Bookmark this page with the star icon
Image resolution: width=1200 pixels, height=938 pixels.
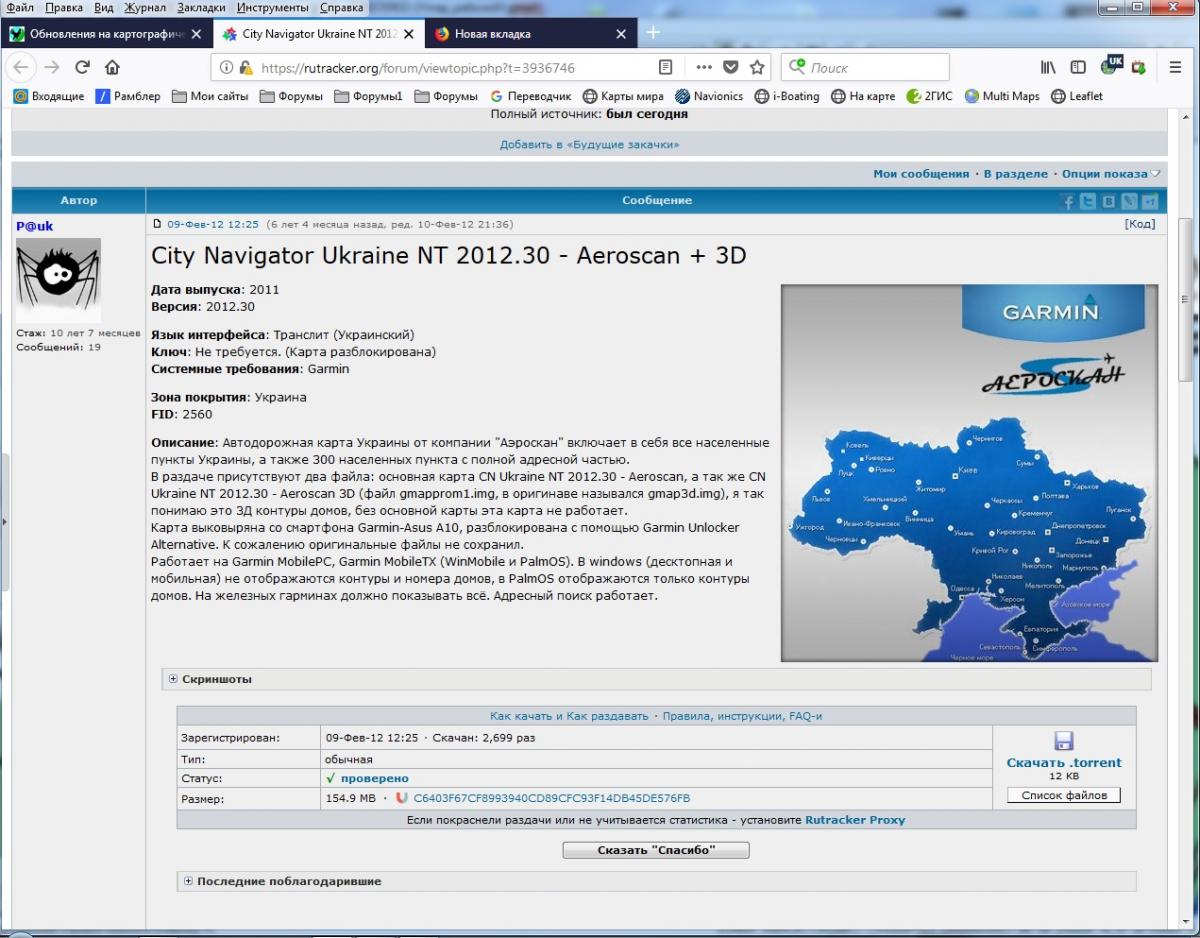[x=757, y=68]
